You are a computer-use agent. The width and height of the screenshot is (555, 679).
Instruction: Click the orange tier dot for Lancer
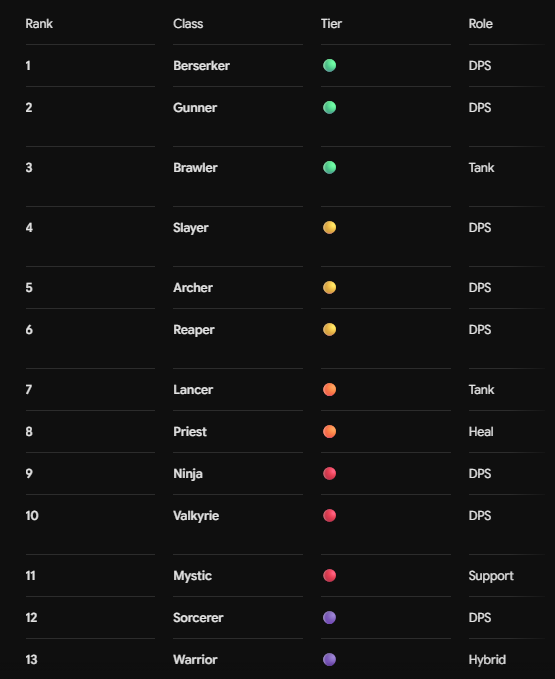(329, 389)
